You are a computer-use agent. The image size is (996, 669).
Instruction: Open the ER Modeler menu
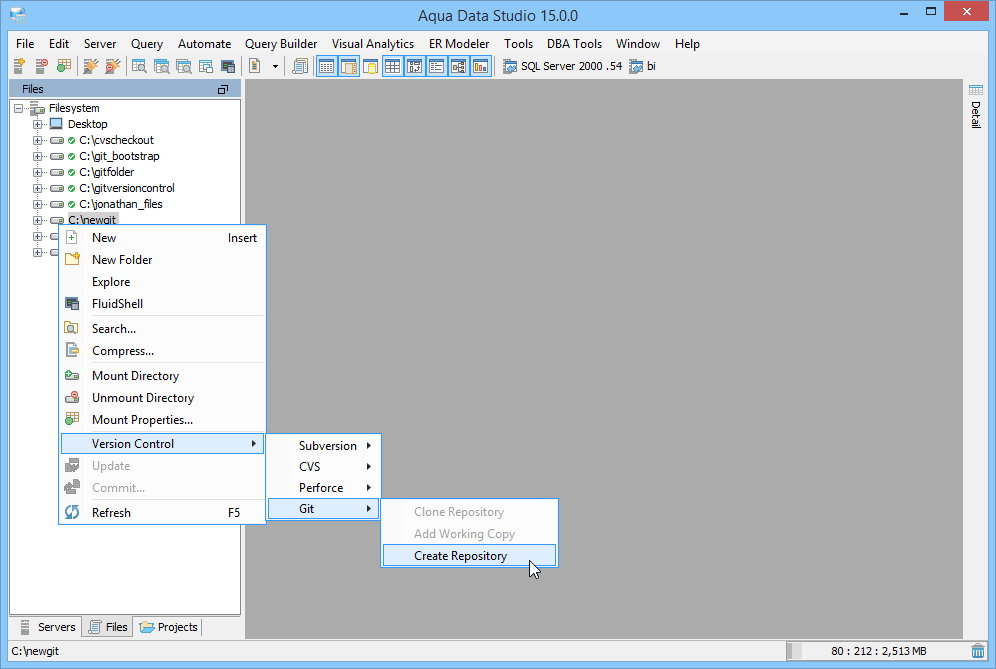[x=459, y=44]
